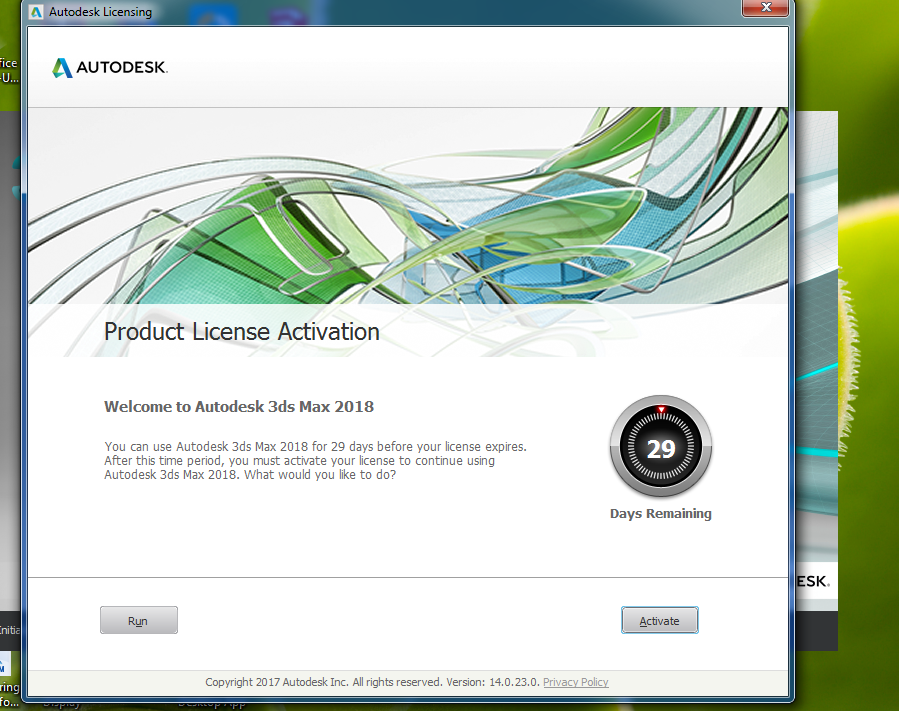Image resolution: width=899 pixels, height=711 pixels.
Task: Click the Office shortcut icon on the desktop
Action: pos(8,70)
